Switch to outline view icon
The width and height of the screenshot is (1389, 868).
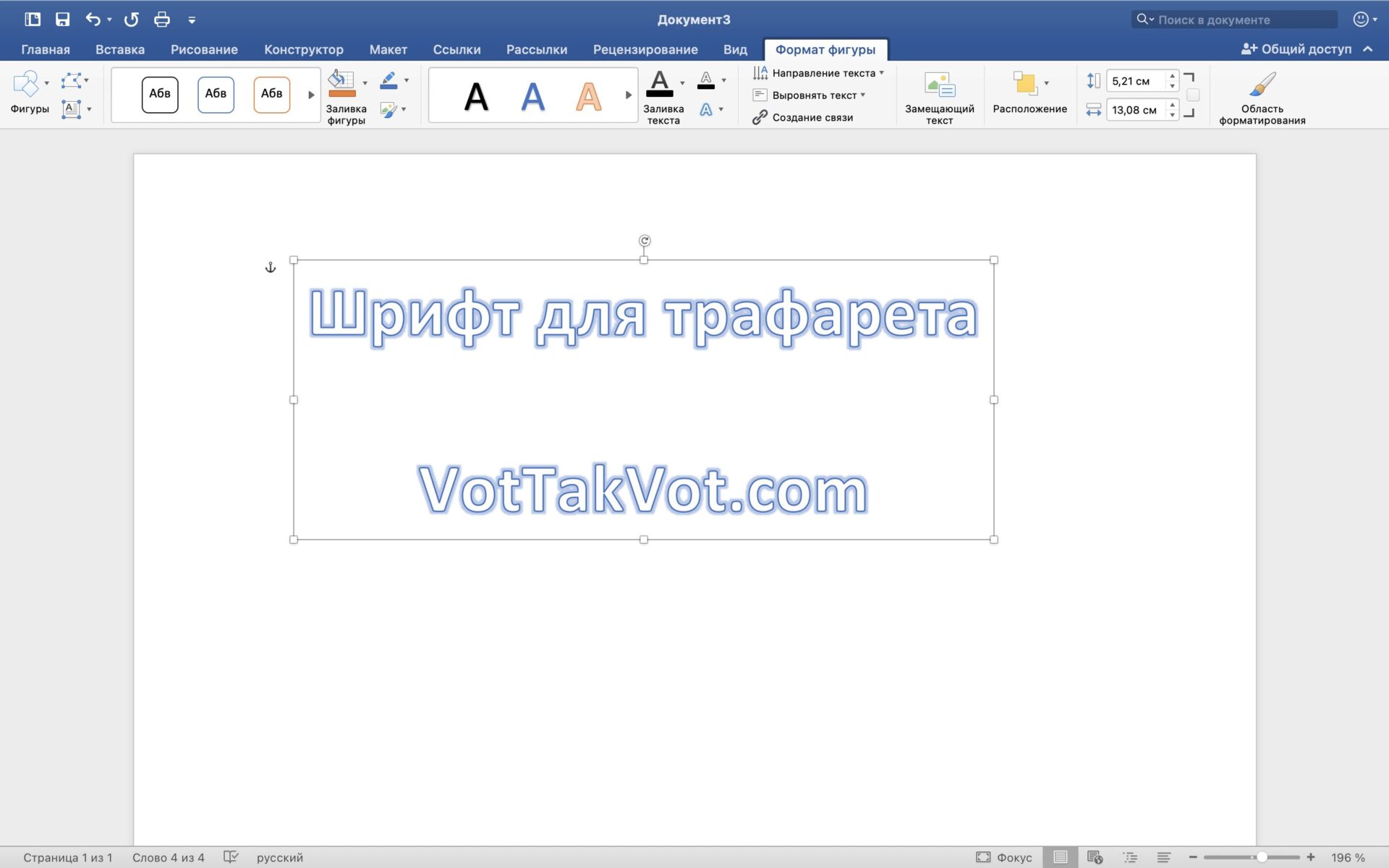point(1130,857)
